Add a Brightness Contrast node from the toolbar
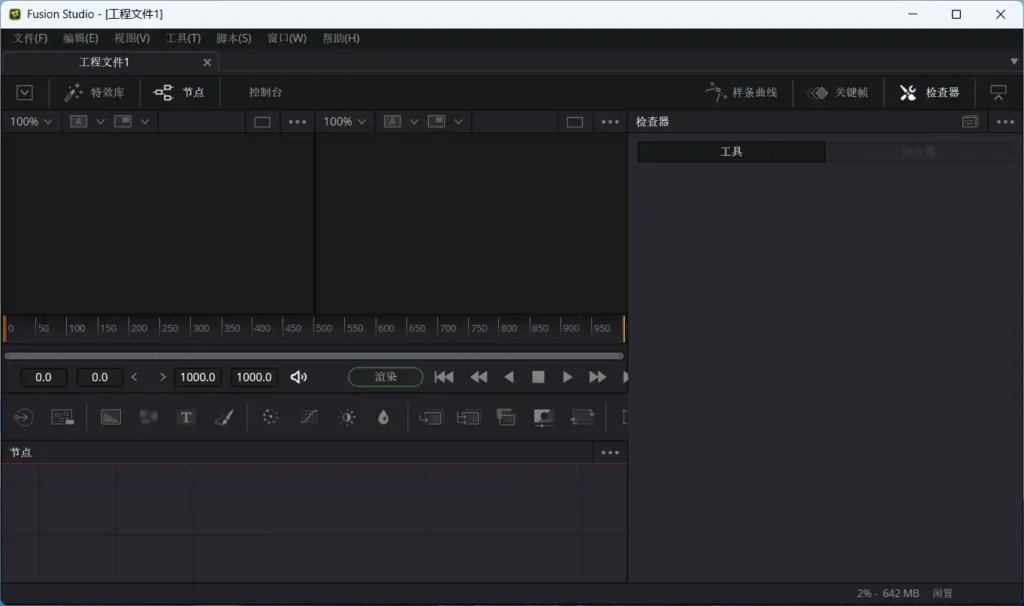This screenshot has height=606, width=1024. click(x=347, y=417)
